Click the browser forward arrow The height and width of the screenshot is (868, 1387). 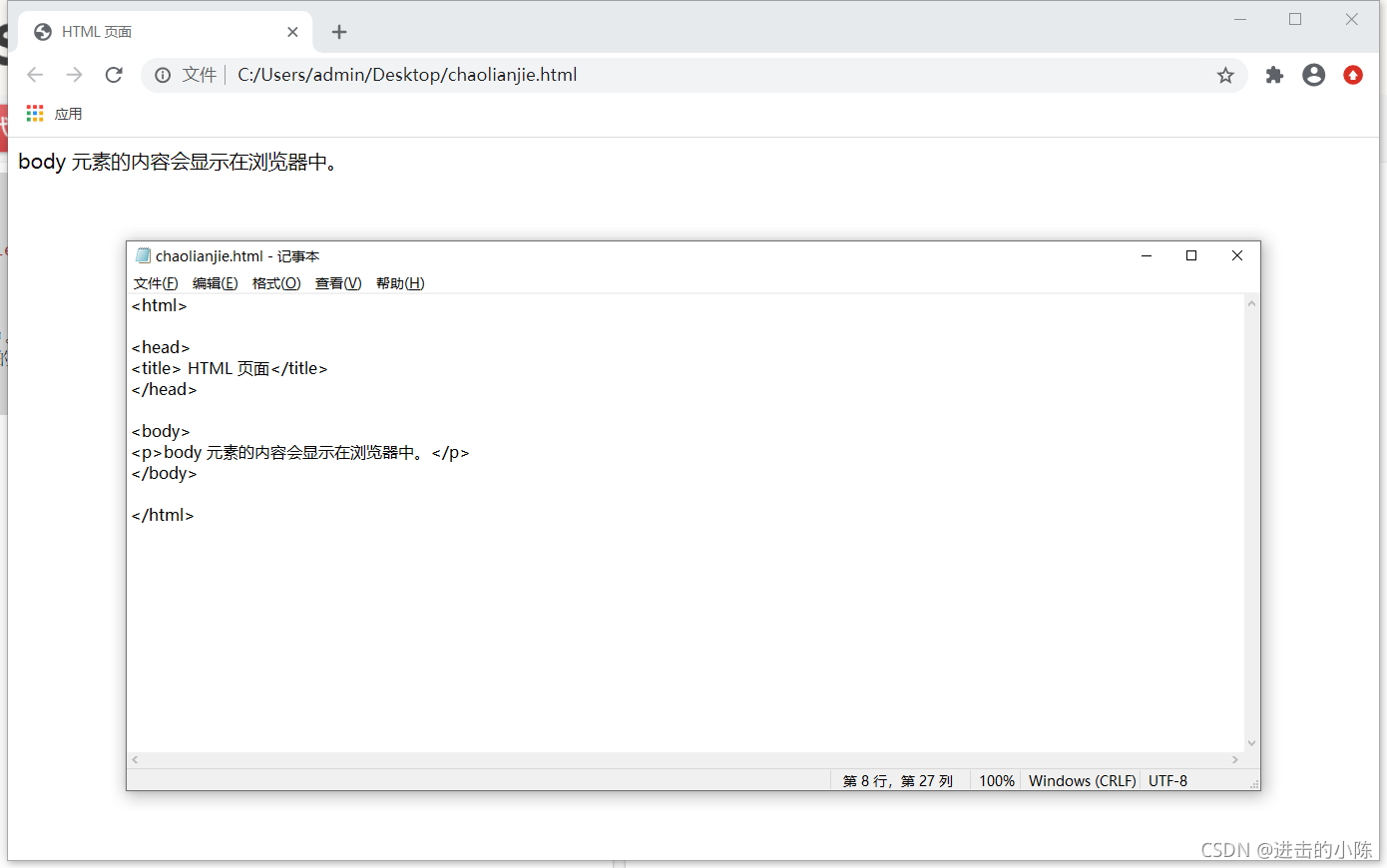pyautogui.click(x=74, y=75)
